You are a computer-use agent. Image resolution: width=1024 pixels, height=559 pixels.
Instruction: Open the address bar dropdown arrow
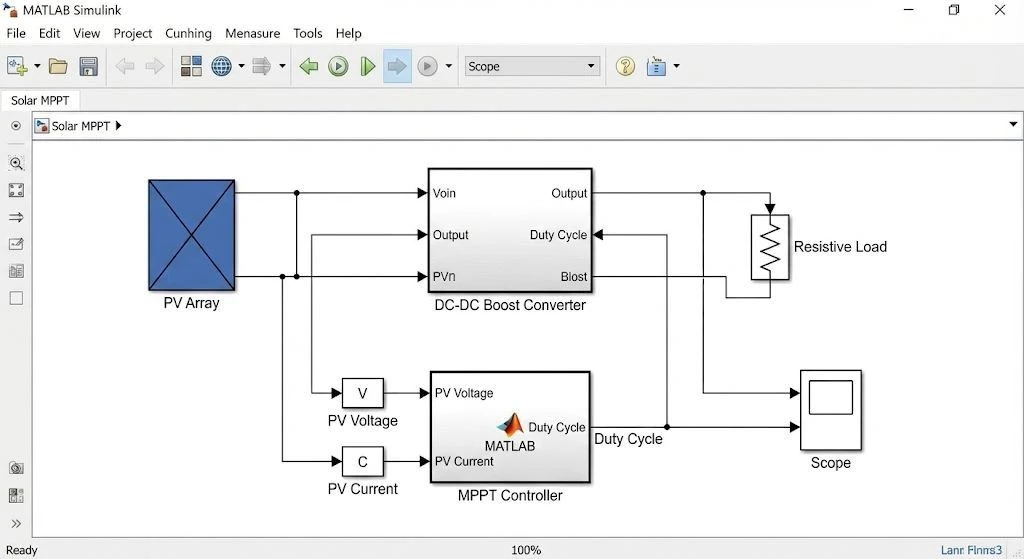point(1013,125)
